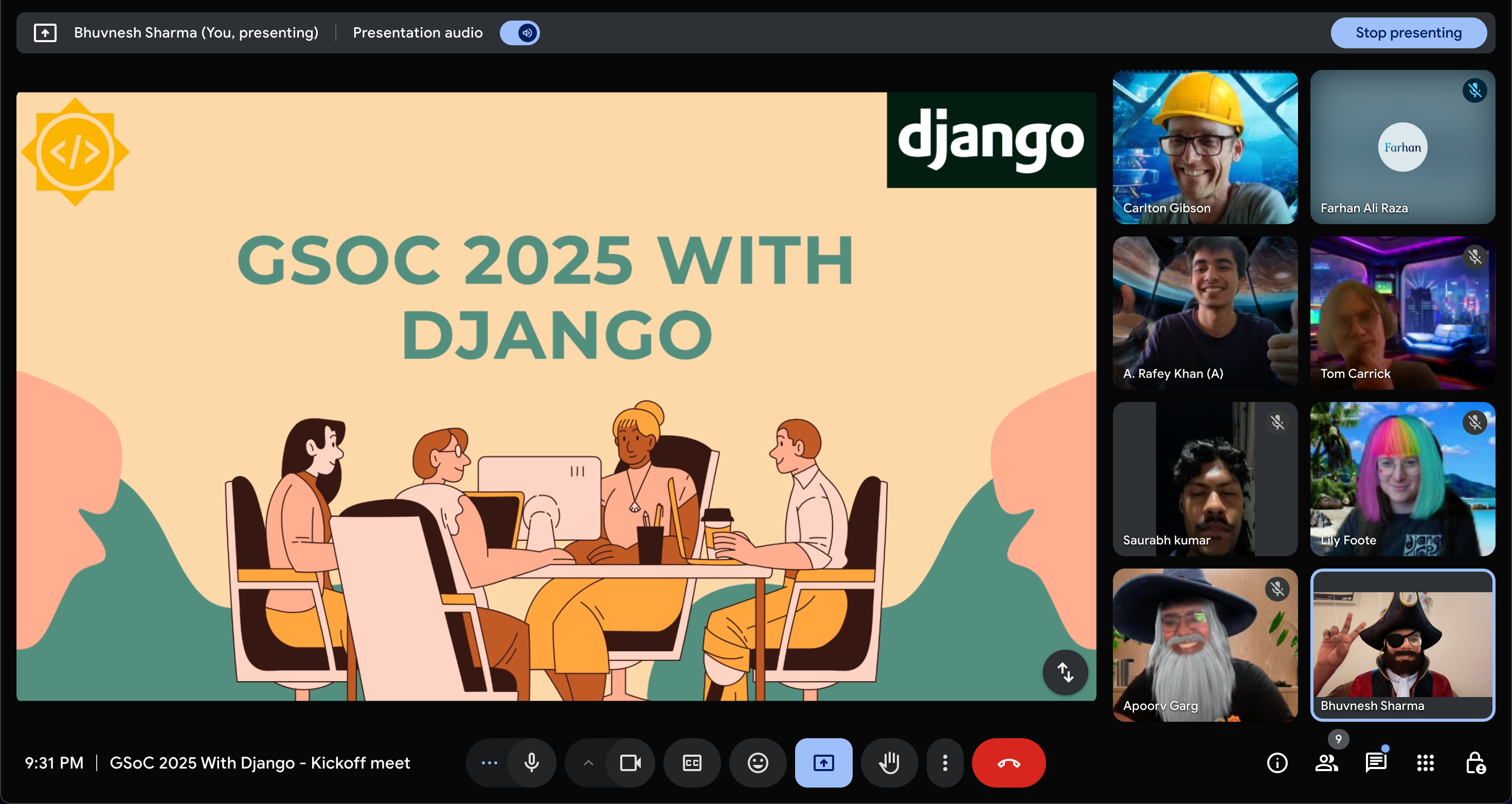Image resolution: width=1512 pixels, height=804 pixels.
Task: Toggle the Presentation audio switch
Action: 519,33
